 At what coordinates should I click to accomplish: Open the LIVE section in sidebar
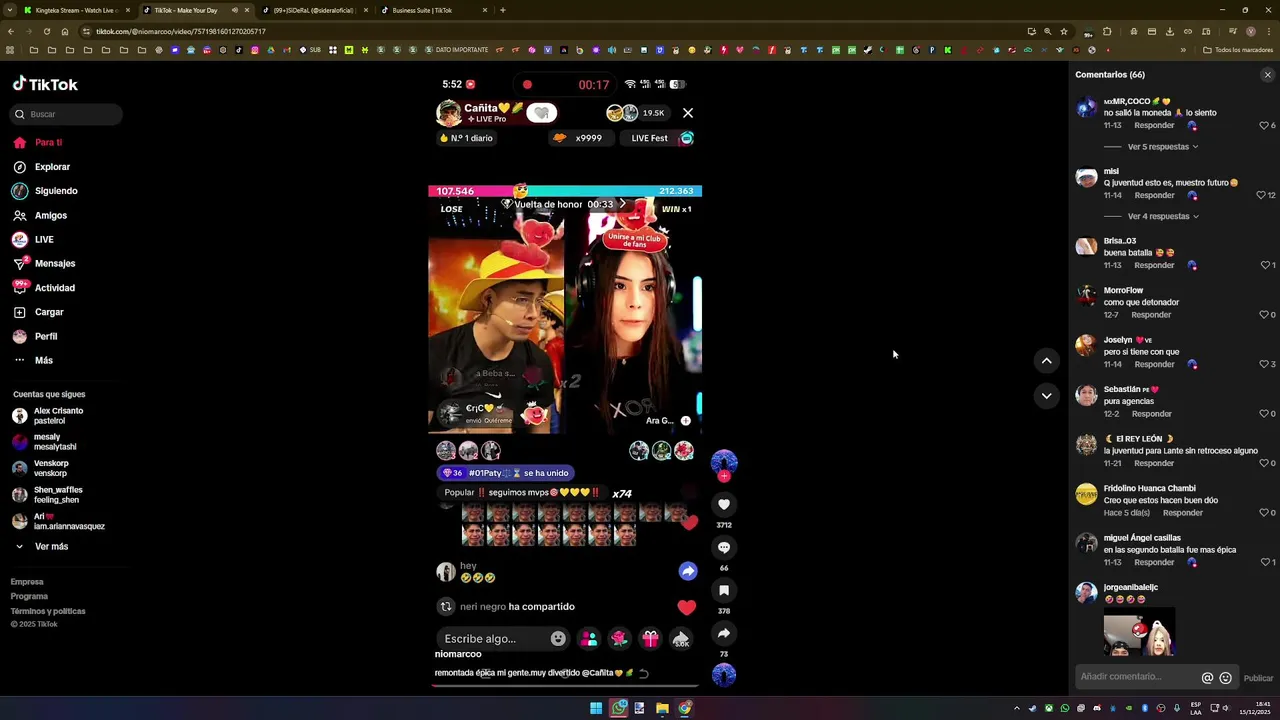tap(33, 239)
